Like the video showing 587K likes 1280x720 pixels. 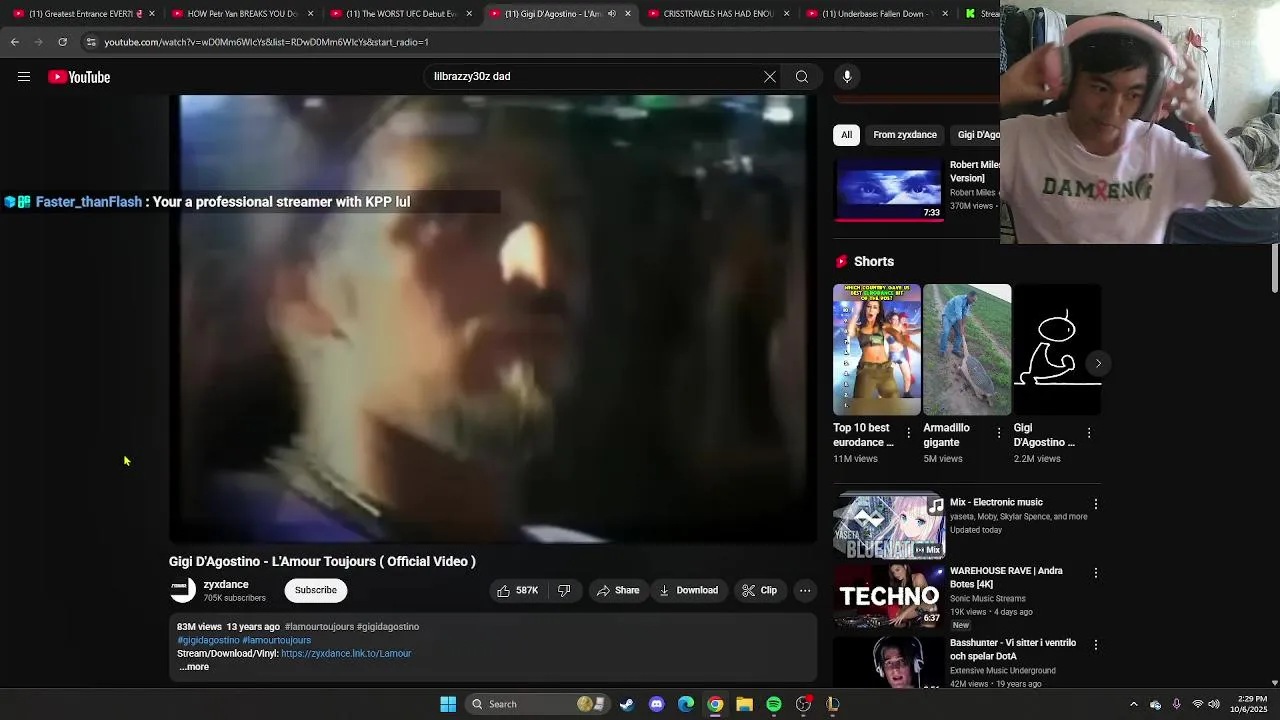coord(517,591)
